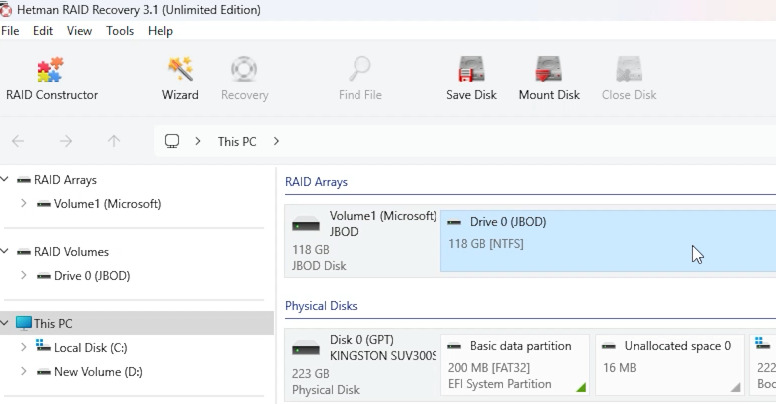Open the Edit menu
Image resolution: width=776 pixels, height=404 pixels.
coord(43,31)
